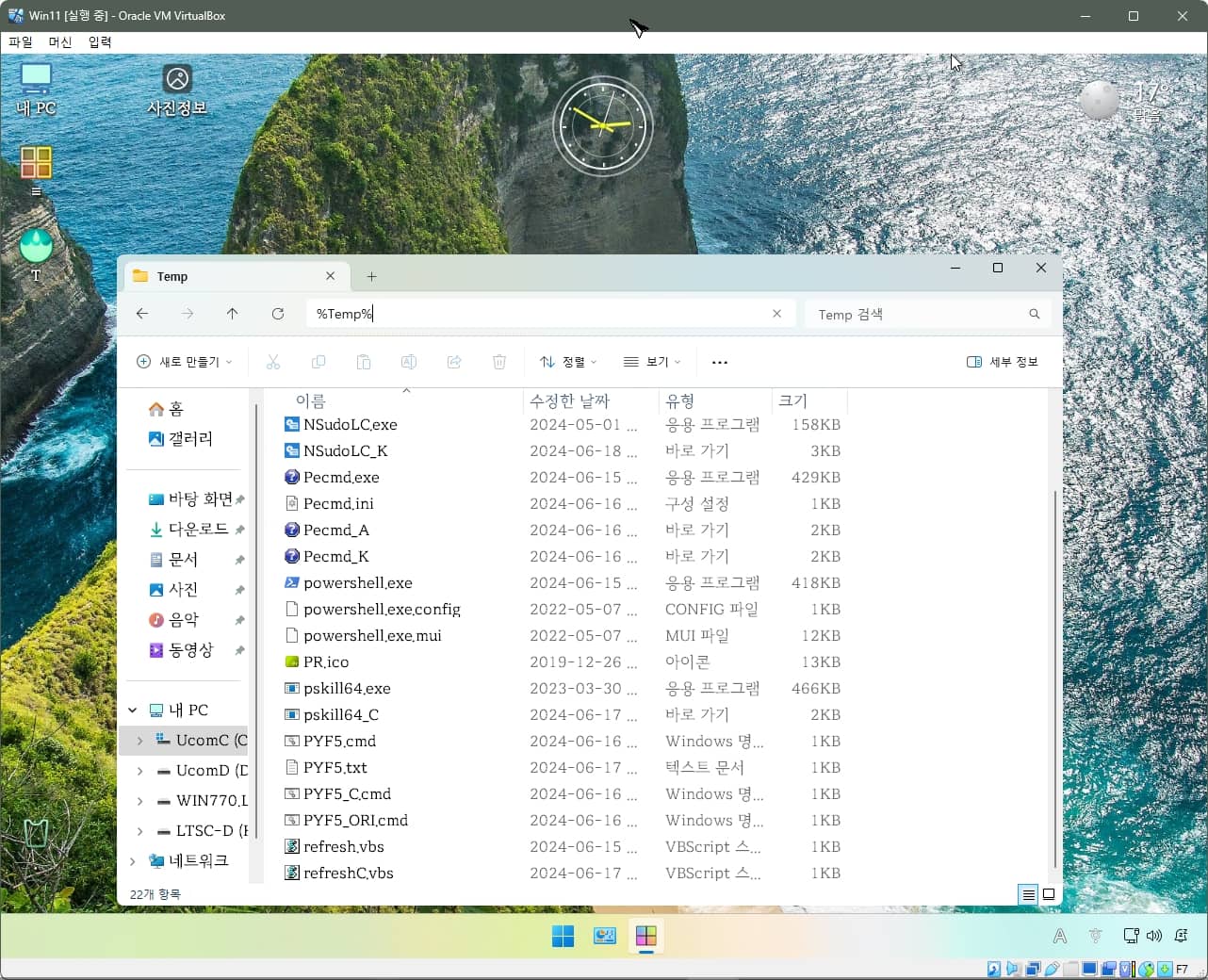This screenshot has width=1208, height=980.
Task: Open the Windows Start button
Action: [x=563, y=936]
